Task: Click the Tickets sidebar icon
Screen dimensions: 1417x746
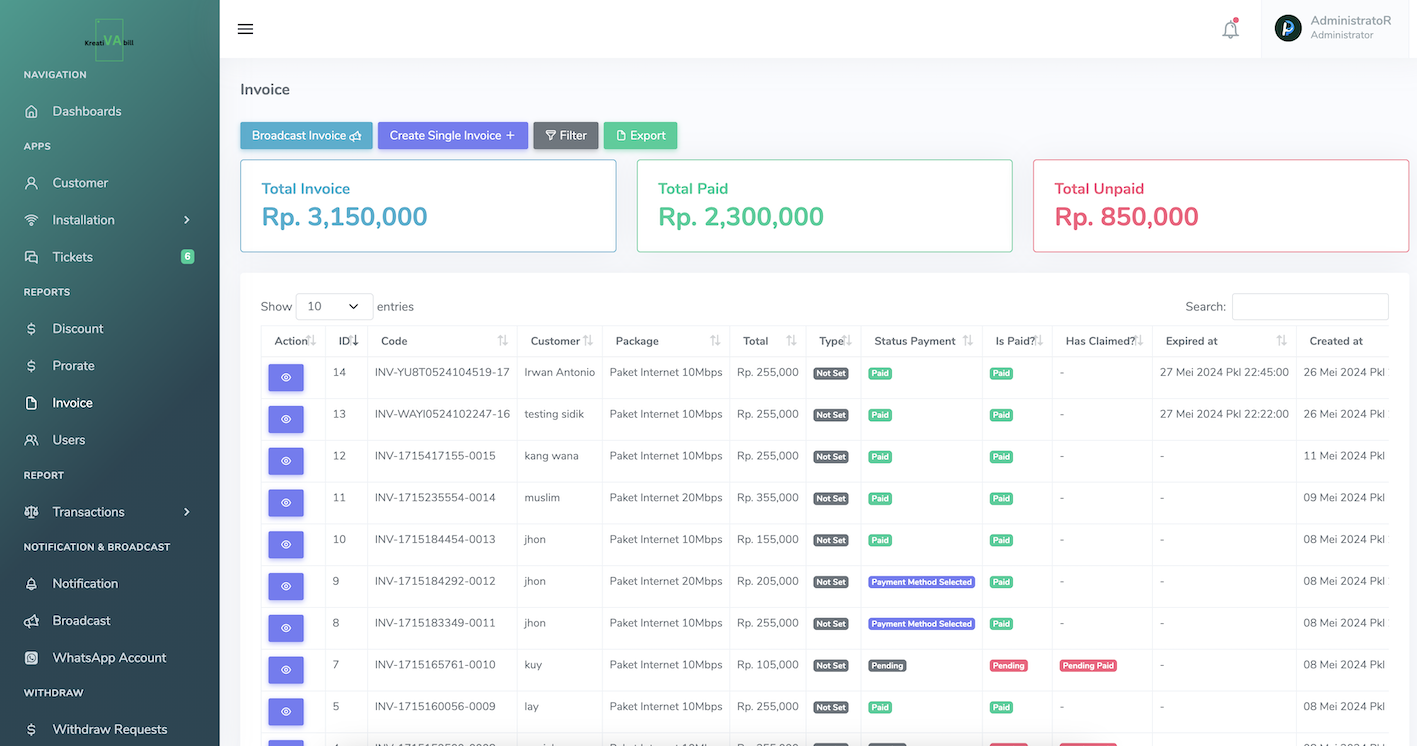Action: (32, 257)
